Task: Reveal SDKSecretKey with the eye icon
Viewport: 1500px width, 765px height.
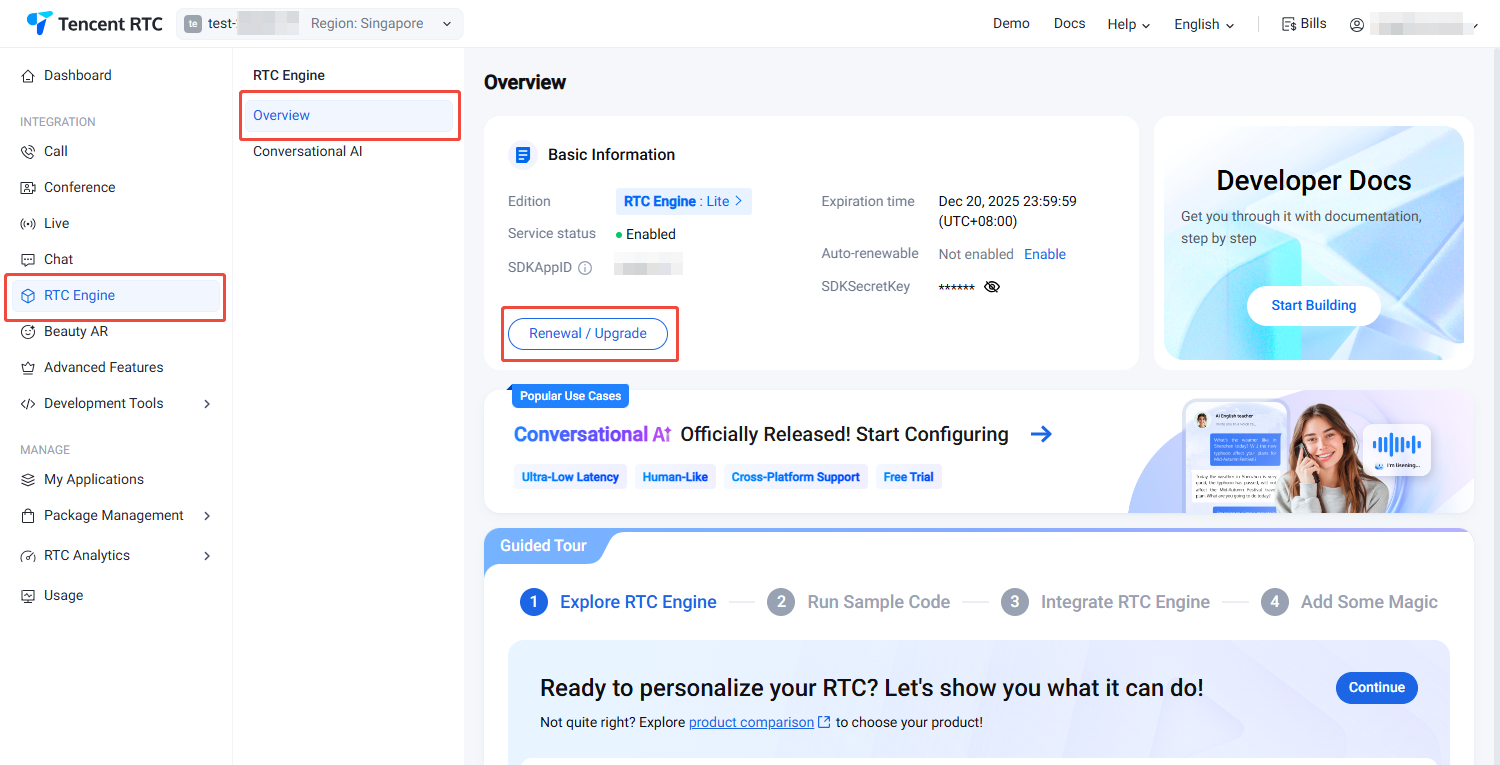Action: [x=991, y=287]
